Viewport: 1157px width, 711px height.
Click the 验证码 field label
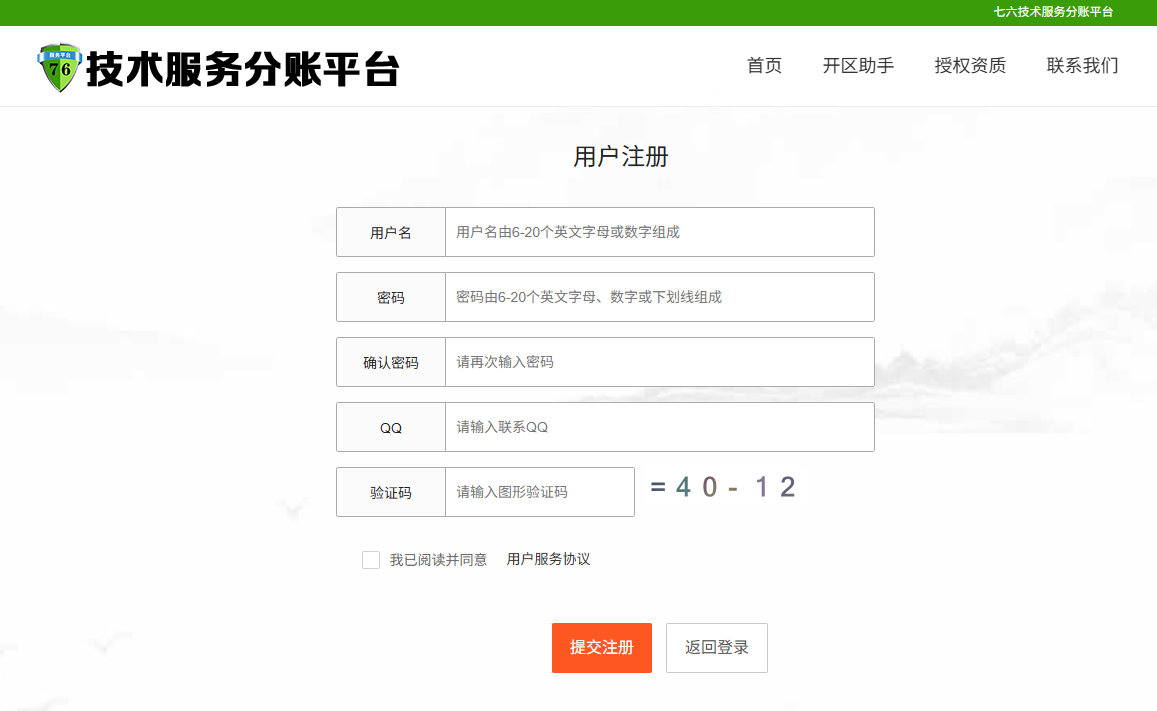391,492
